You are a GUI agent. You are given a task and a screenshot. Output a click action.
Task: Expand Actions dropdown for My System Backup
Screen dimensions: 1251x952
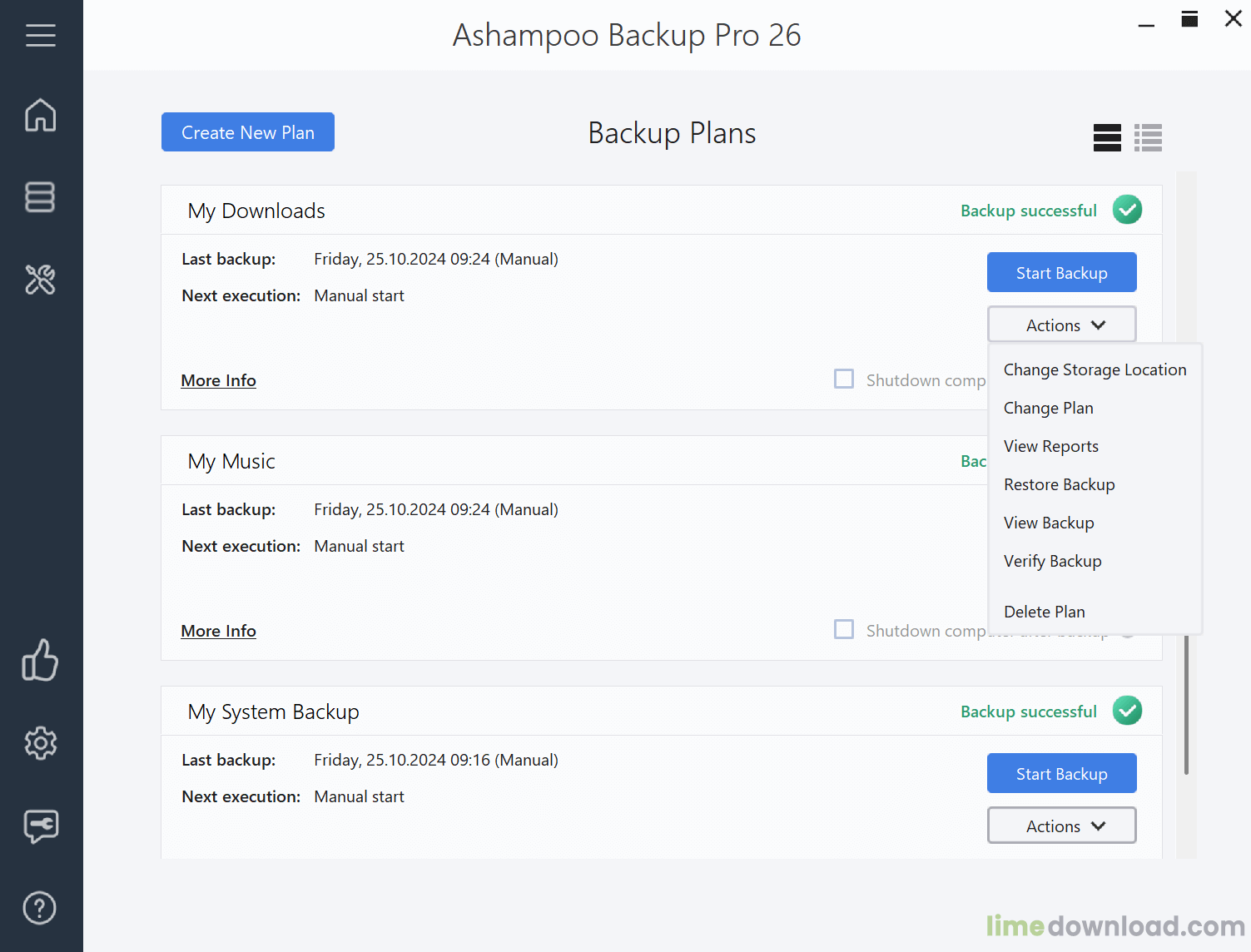pos(1061,826)
